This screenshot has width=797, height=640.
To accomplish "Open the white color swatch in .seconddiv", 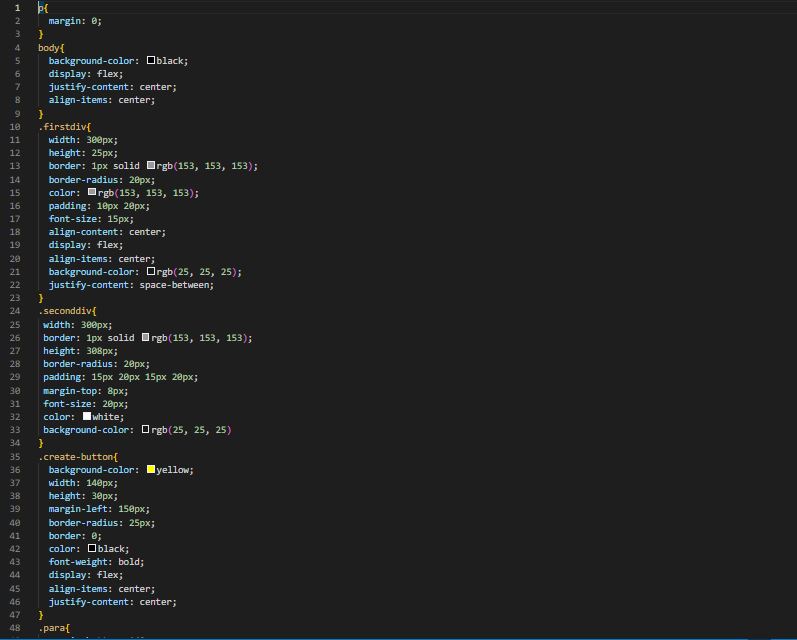I will pyautogui.click(x=87, y=416).
